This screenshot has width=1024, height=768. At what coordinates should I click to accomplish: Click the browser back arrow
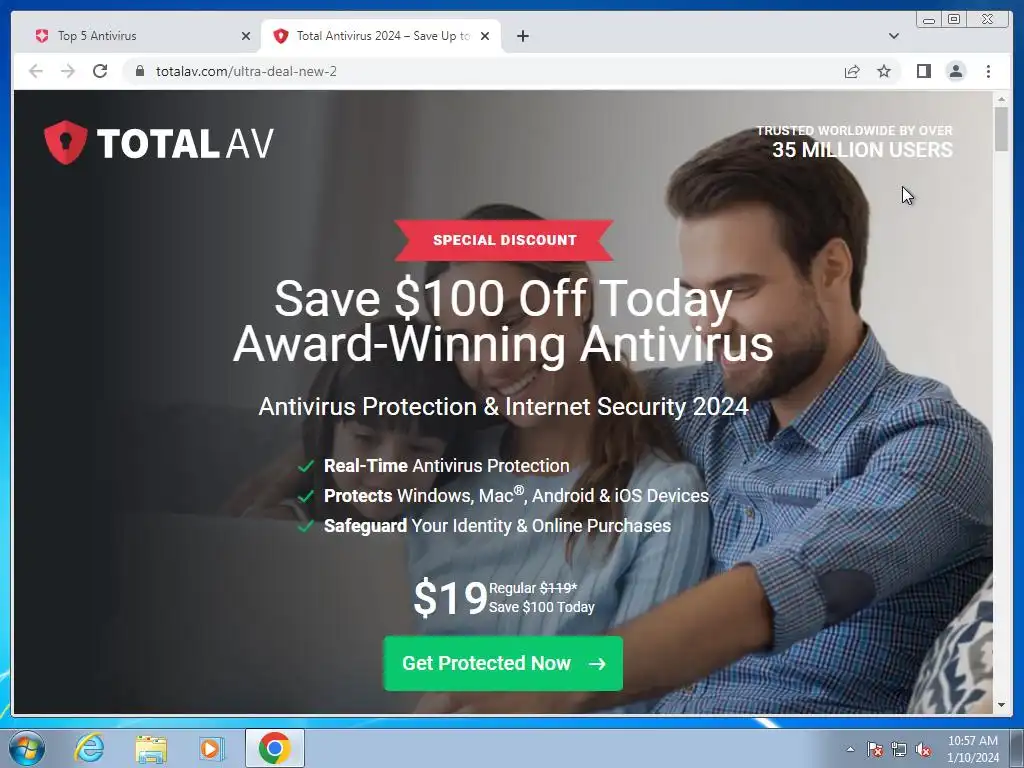pos(36,71)
